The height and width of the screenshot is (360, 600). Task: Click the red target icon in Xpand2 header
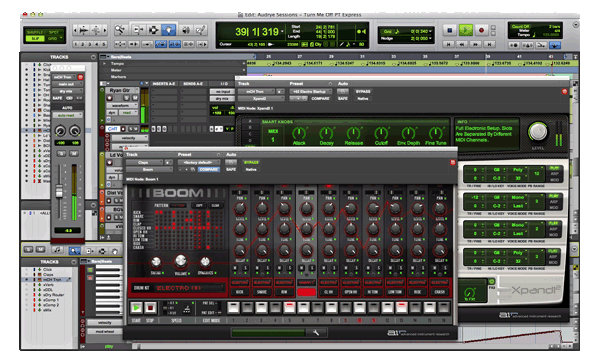(x=564, y=91)
